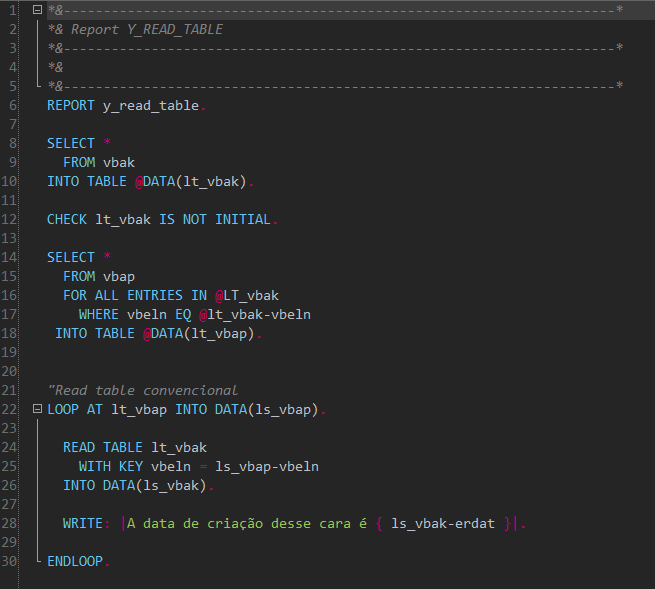Click '@LT_vbak' in FOR ALL ENTRIES line
This screenshot has width=655, height=589.
coord(246,296)
